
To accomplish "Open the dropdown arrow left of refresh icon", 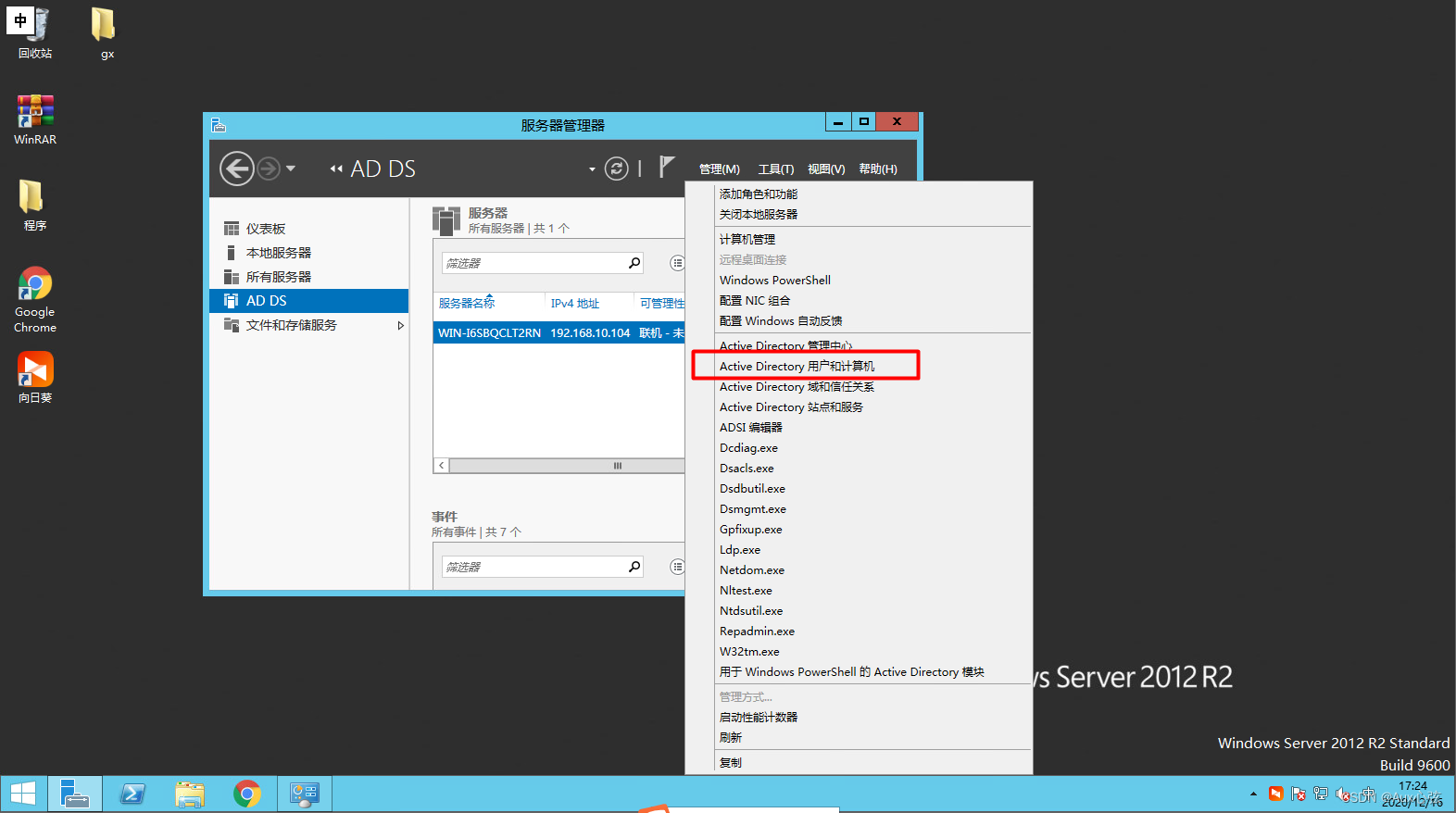I will pyautogui.click(x=592, y=169).
